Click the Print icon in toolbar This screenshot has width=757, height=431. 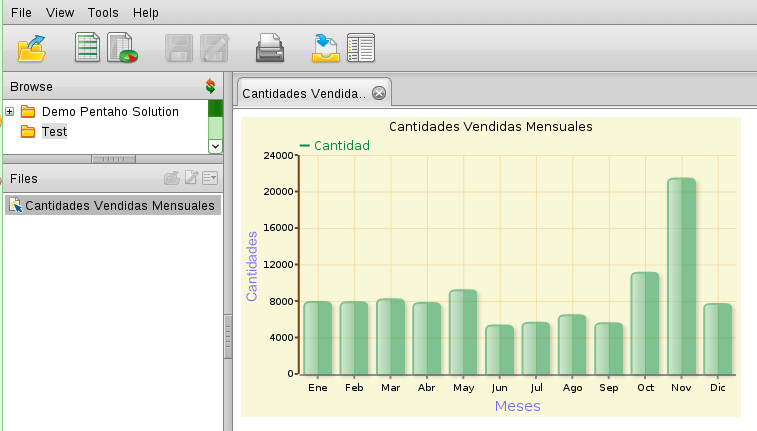click(270, 48)
